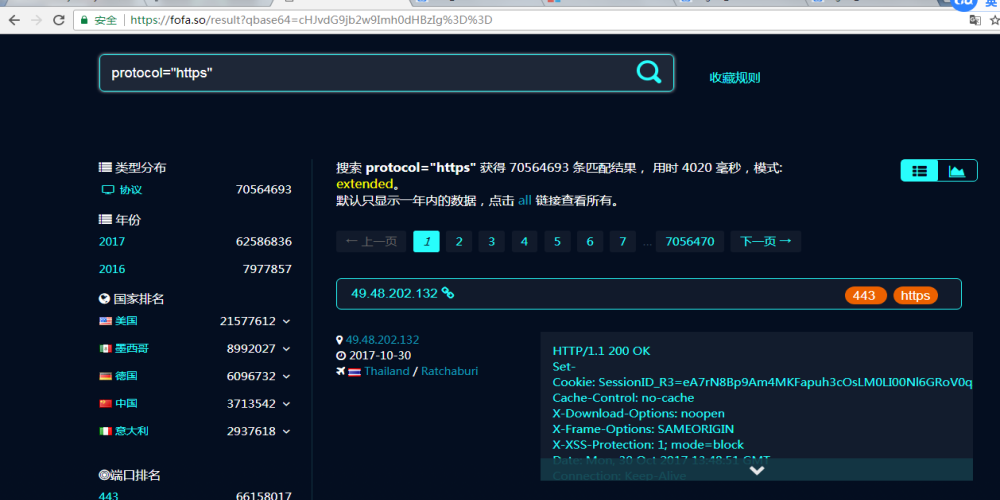Click the Mexico flag icon

105,349
